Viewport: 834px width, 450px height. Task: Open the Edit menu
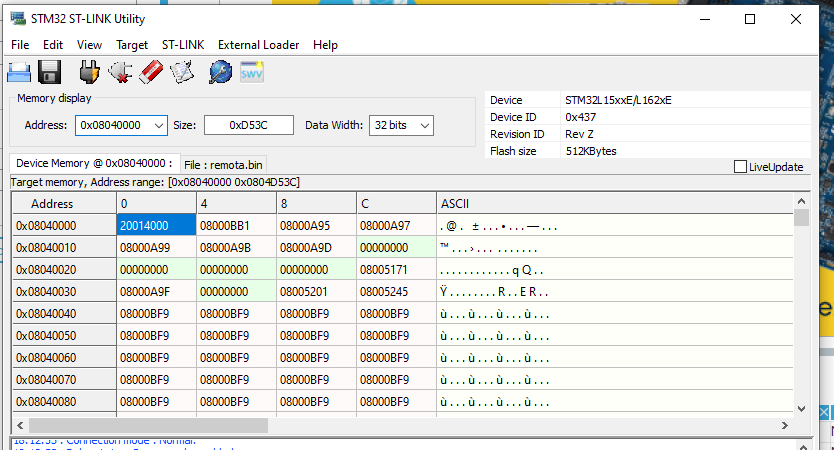point(53,45)
